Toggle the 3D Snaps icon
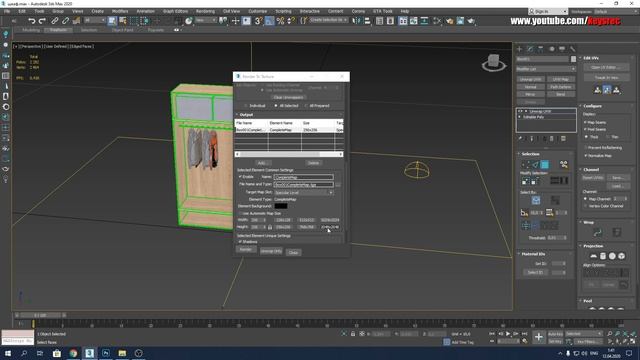 click(x=258, y=20)
